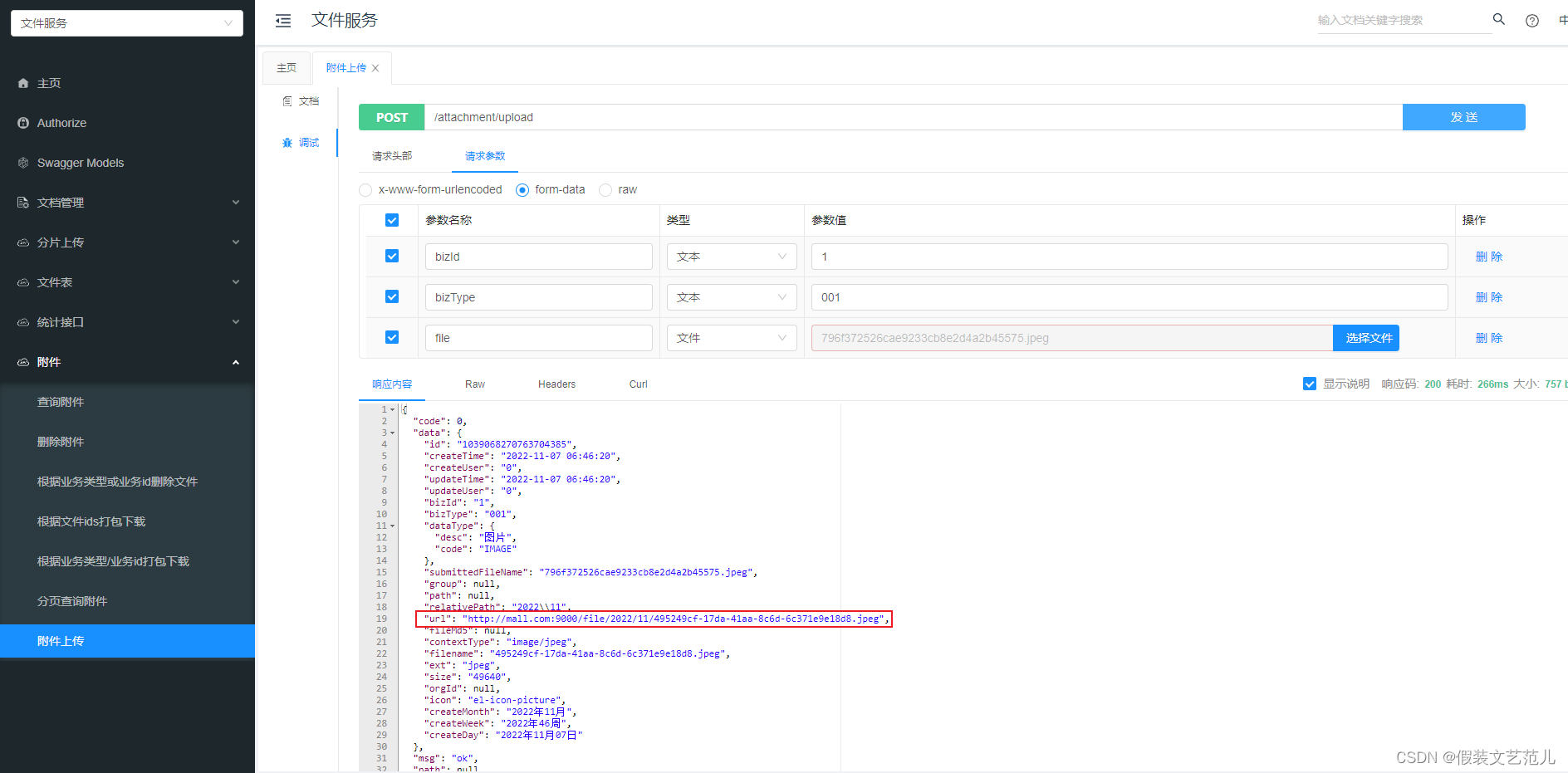The height and width of the screenshot is (773, 1568).
Task: Click the Authorize lock icon
Action: pyautogui.click(x=23, y=123)
